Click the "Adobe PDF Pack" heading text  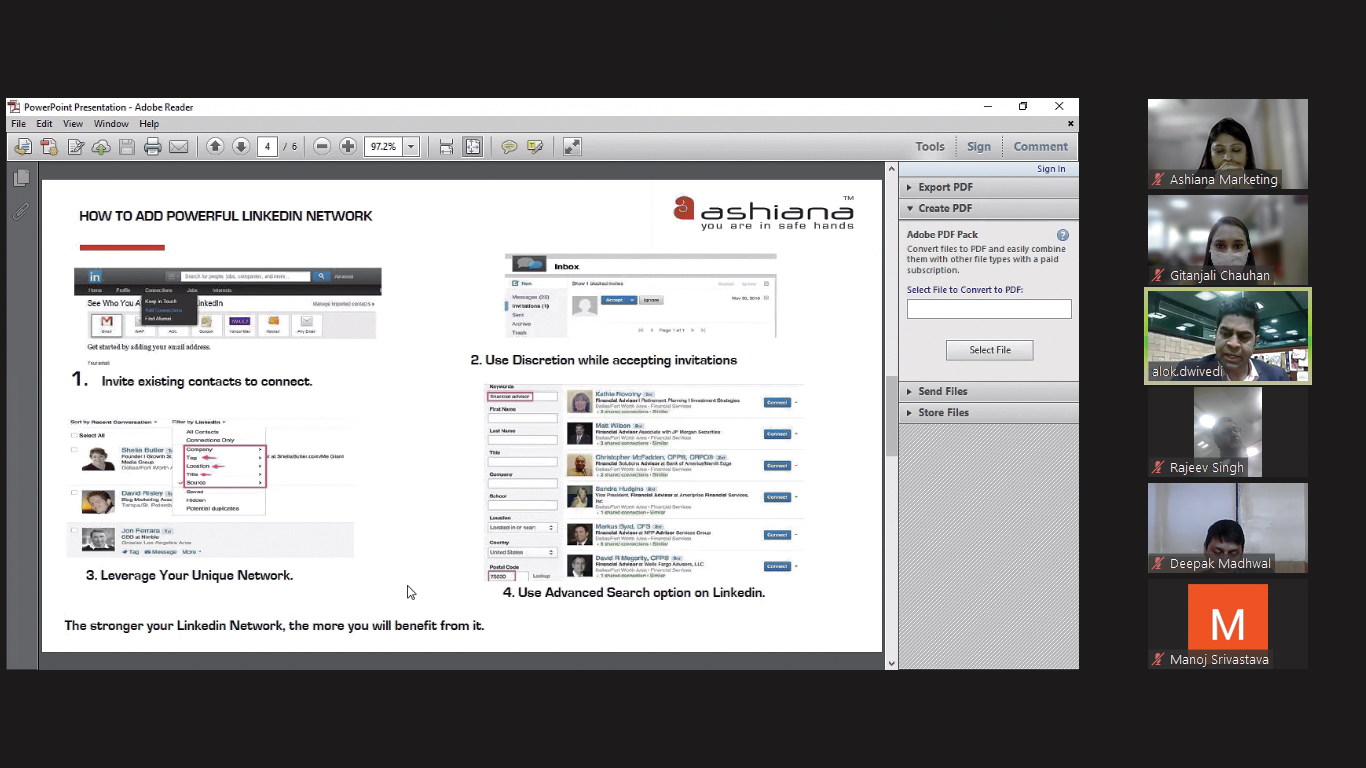(x=942, y=235)
